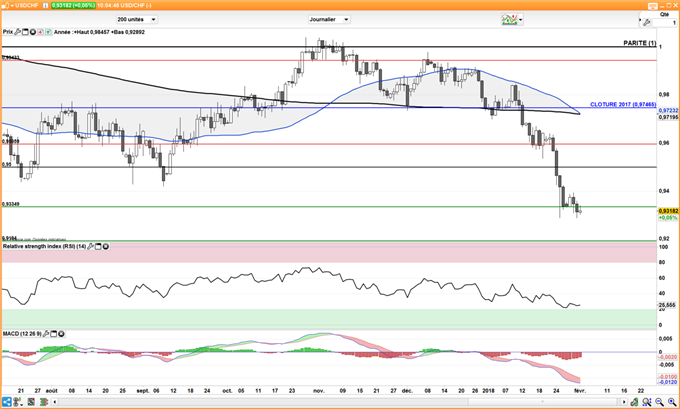Click the green chart icon at bottom right
This screenshot has height=409, width=680.
click(x=634, y=402)
